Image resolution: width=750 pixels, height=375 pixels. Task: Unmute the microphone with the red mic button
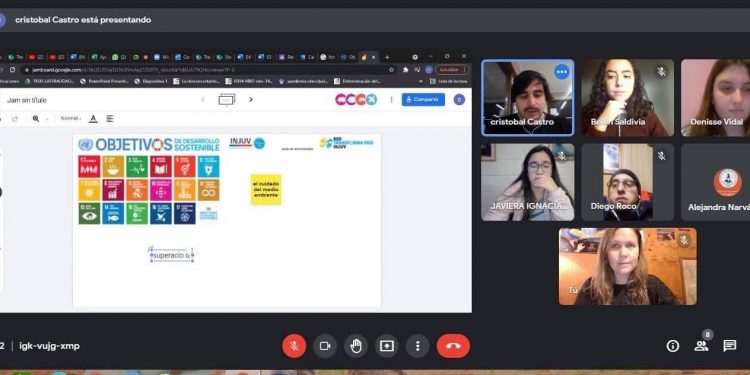[x=294, y=346]
